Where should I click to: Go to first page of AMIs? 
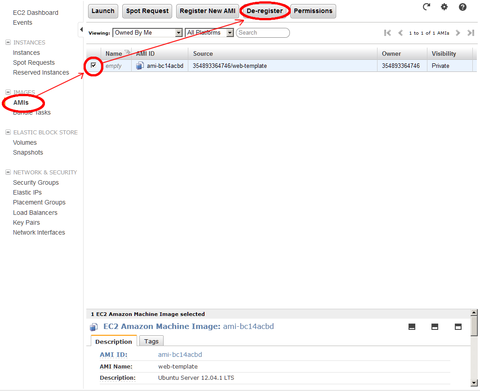[387, 33]
